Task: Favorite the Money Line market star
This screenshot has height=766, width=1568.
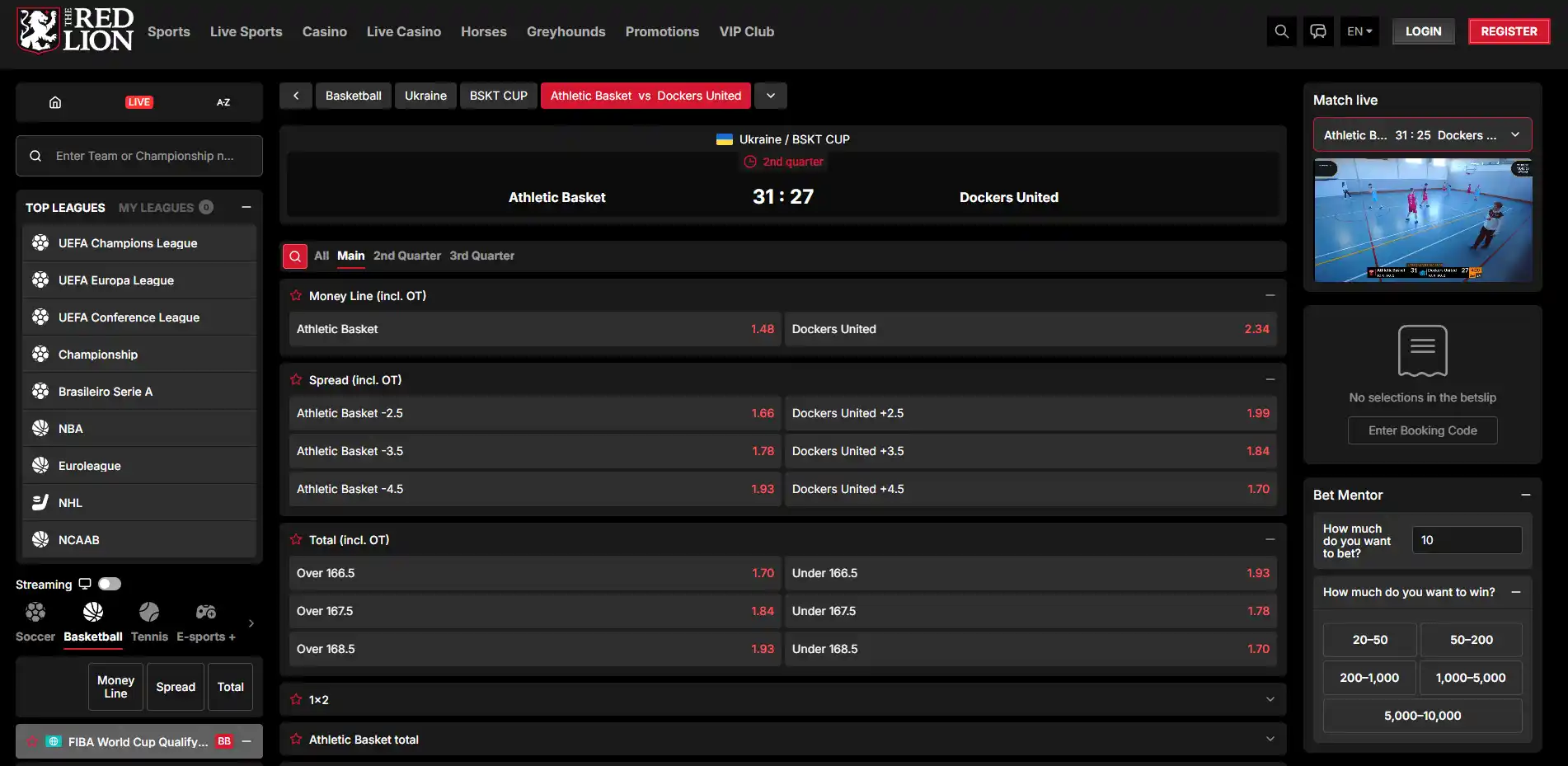Action: coord(296,295)
